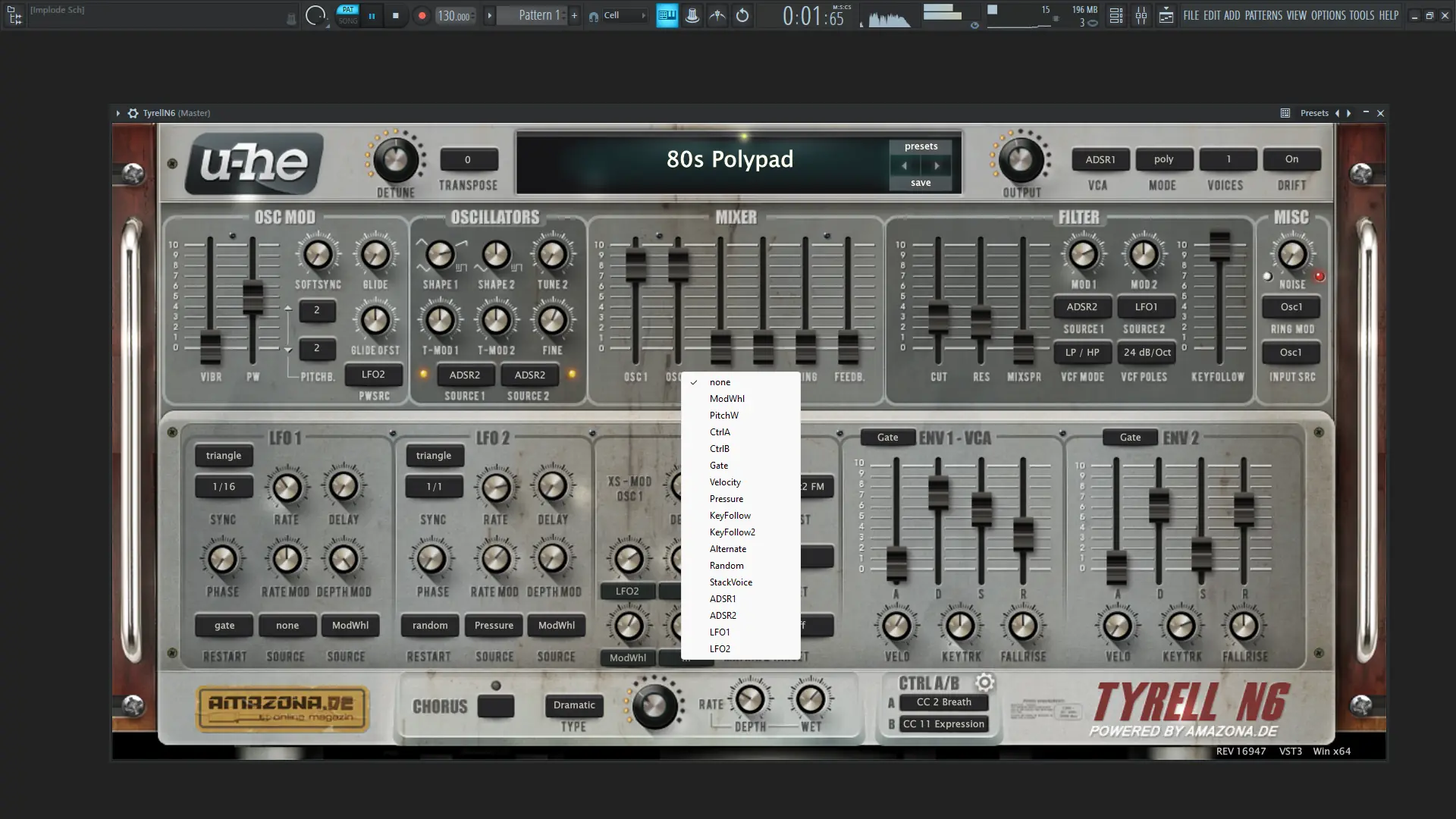
Task: Click the preset save button
Action: (x=921, y=183)
